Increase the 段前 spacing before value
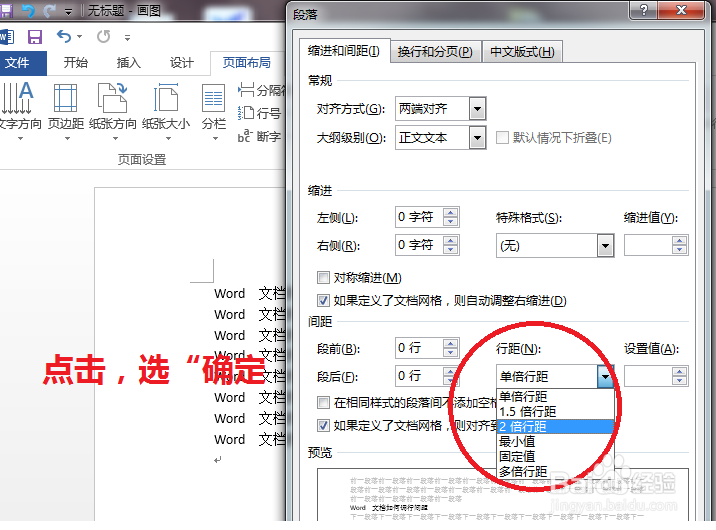Screen dimensions: 716x530 point(451,343)
